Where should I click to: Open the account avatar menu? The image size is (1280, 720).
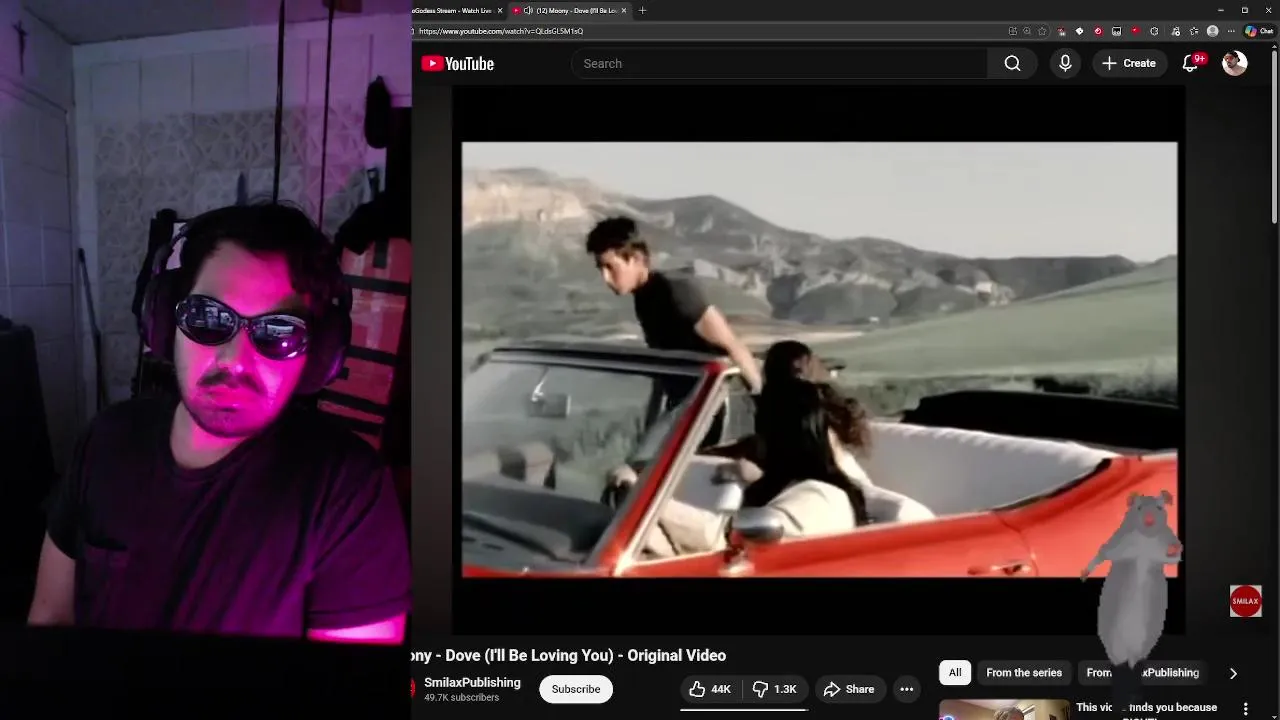(x=1235, y=63)
